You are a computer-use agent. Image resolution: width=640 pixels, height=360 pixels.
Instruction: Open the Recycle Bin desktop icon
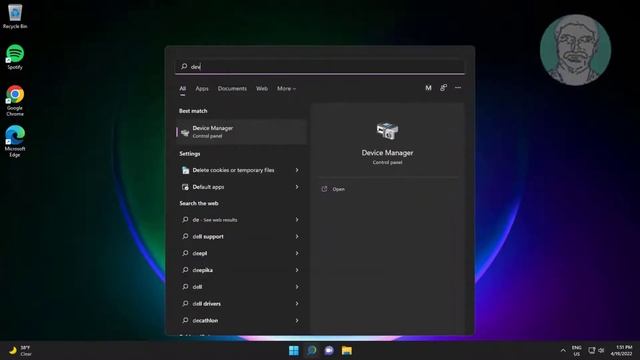(x=15, y=16)
